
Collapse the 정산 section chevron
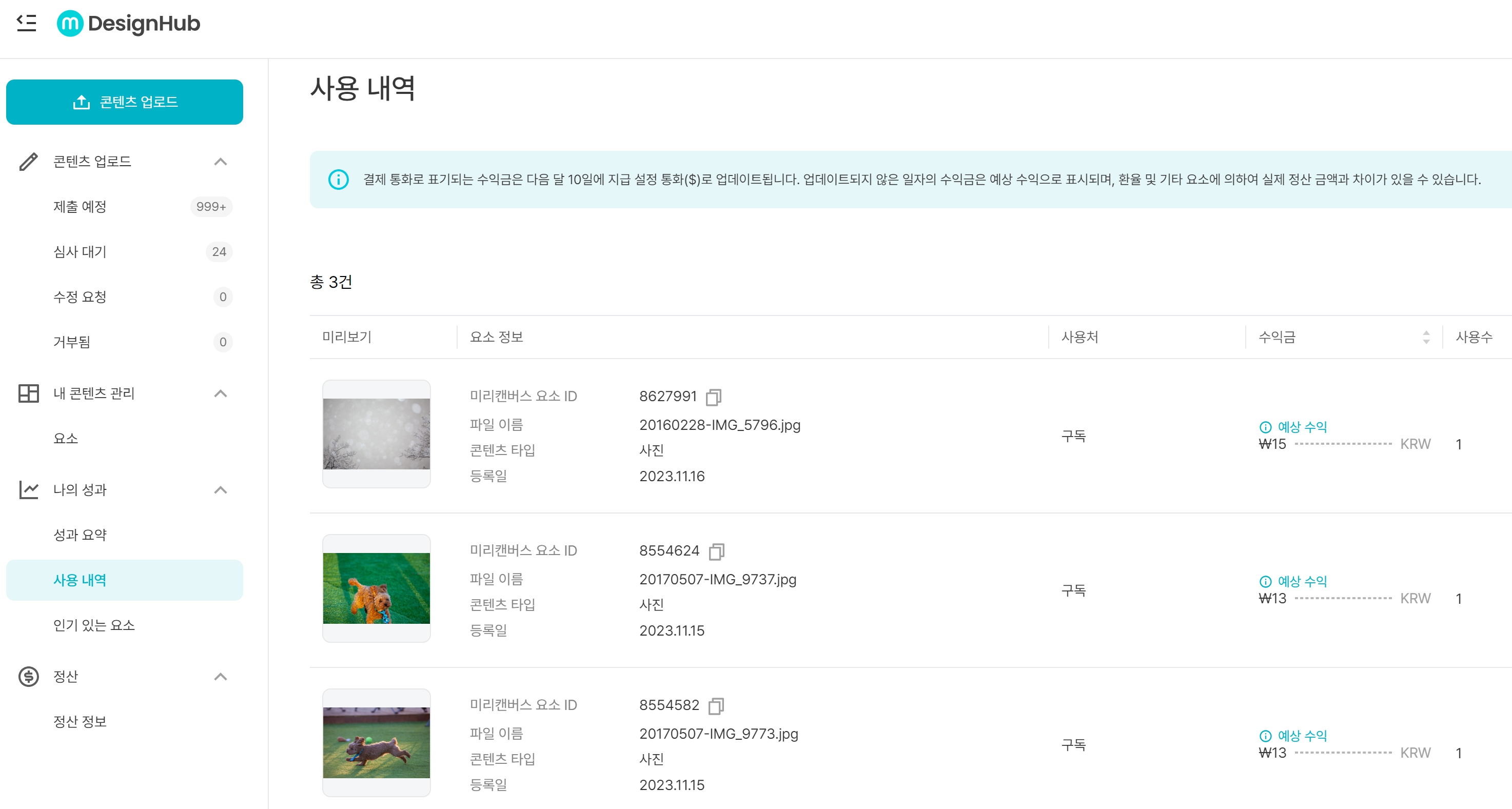(x=220, y=676)
